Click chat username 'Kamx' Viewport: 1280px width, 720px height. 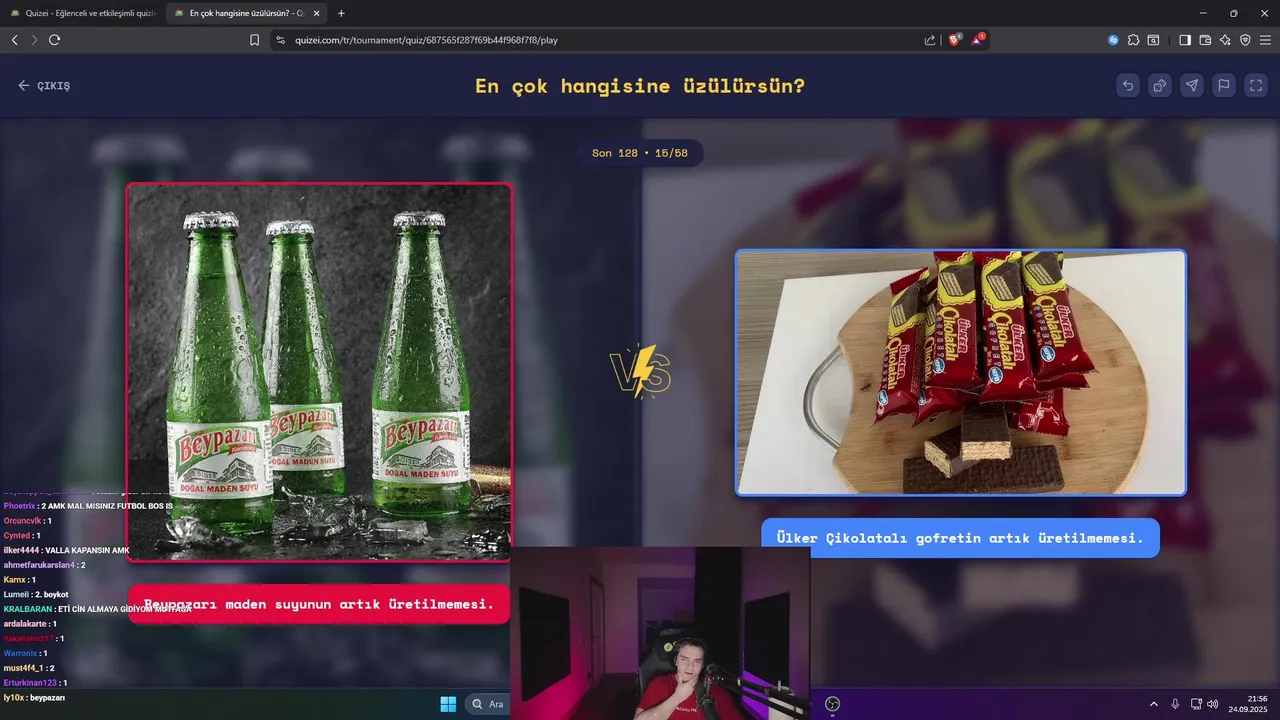[14, 579]
